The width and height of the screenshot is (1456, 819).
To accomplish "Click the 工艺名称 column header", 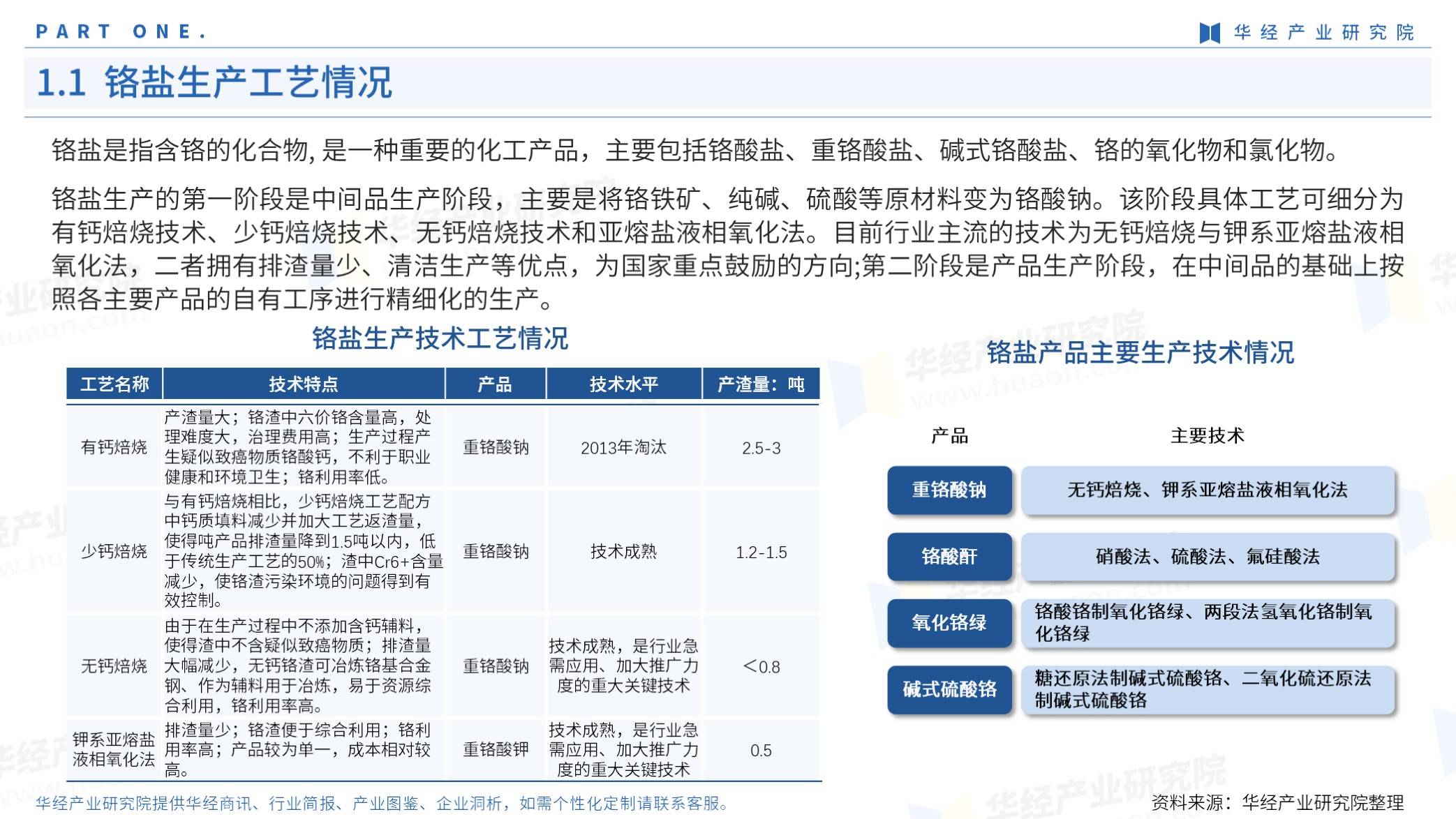I will [x=114, y=384].
